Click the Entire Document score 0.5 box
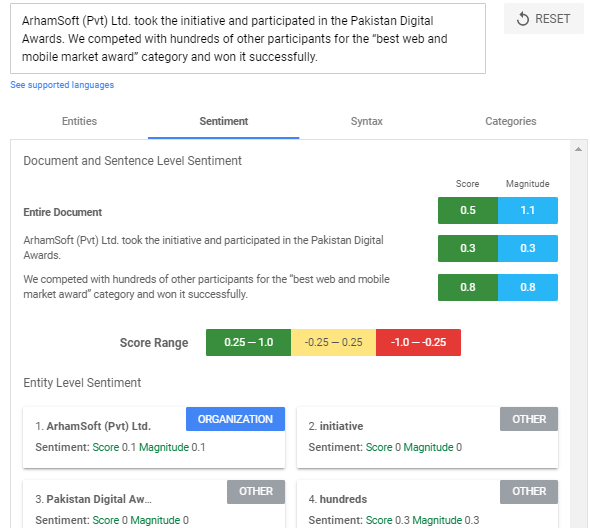590x528 pixels. 468,210
